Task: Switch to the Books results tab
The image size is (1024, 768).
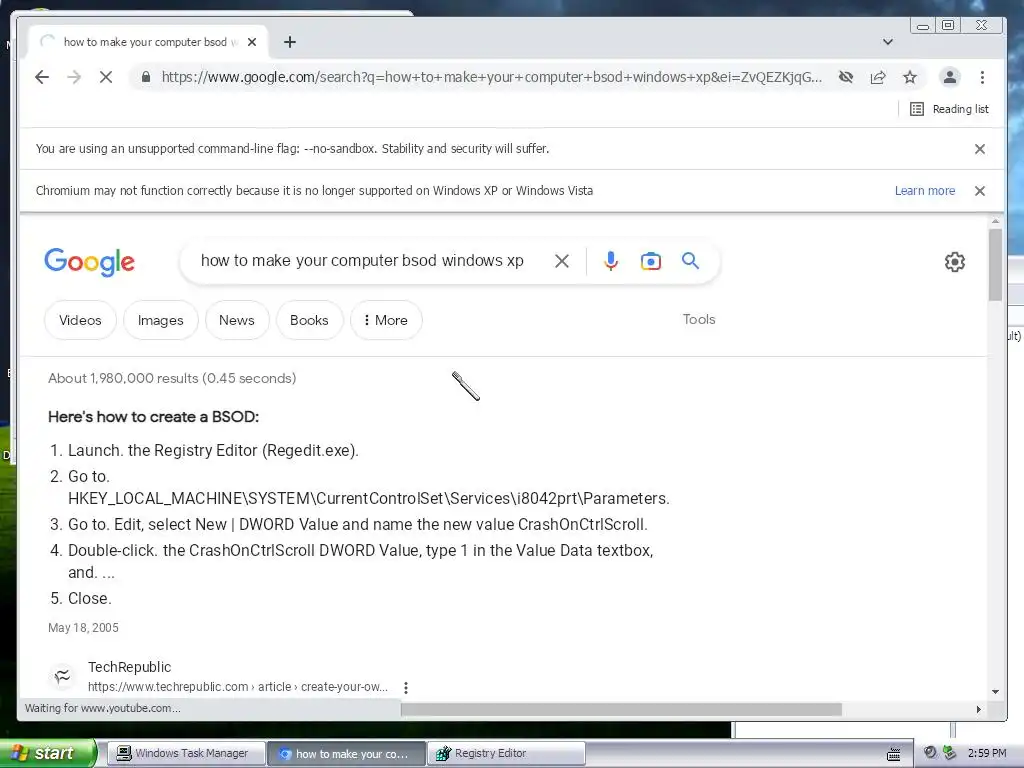Action: (309, 320)
